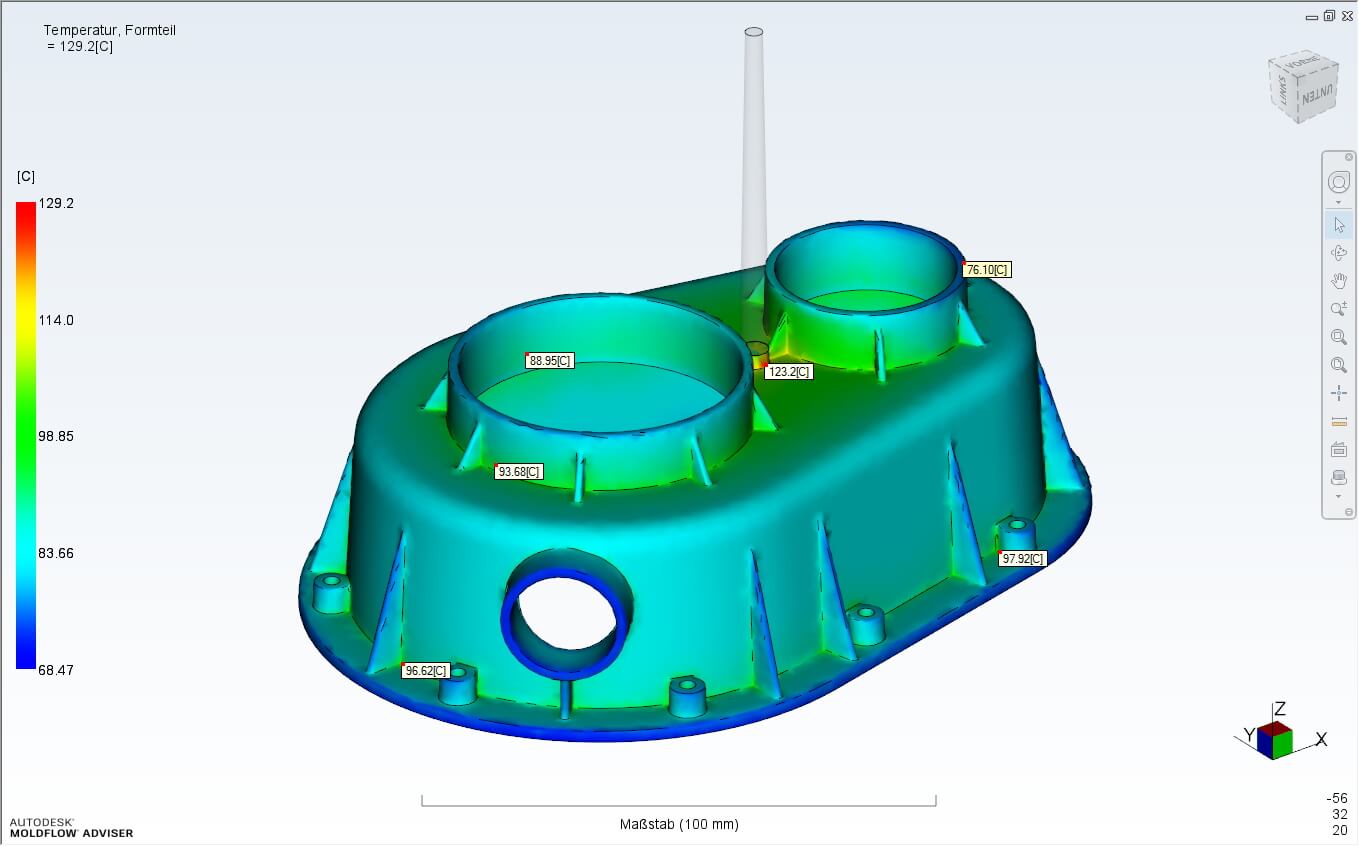Activate the Measure ruler tool
Screen dimensions: 1359x846
click(1339, 421)
